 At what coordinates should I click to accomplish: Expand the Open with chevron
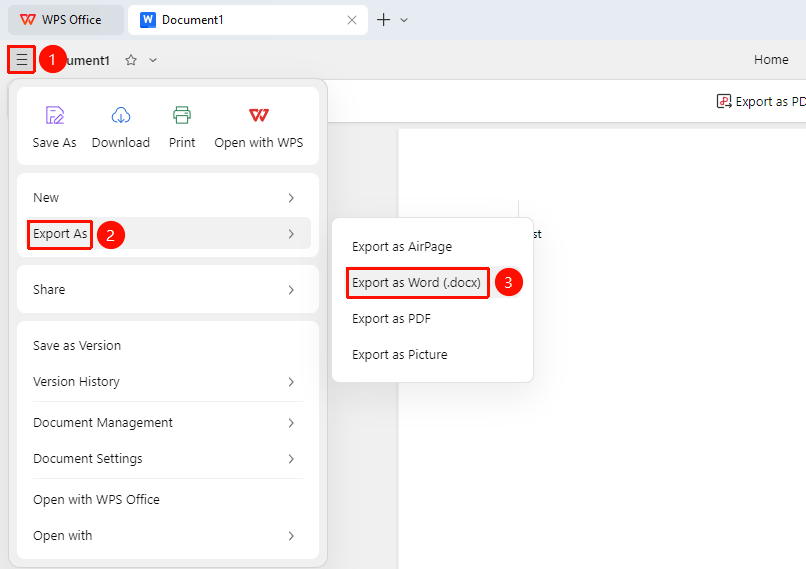point(291,536)
